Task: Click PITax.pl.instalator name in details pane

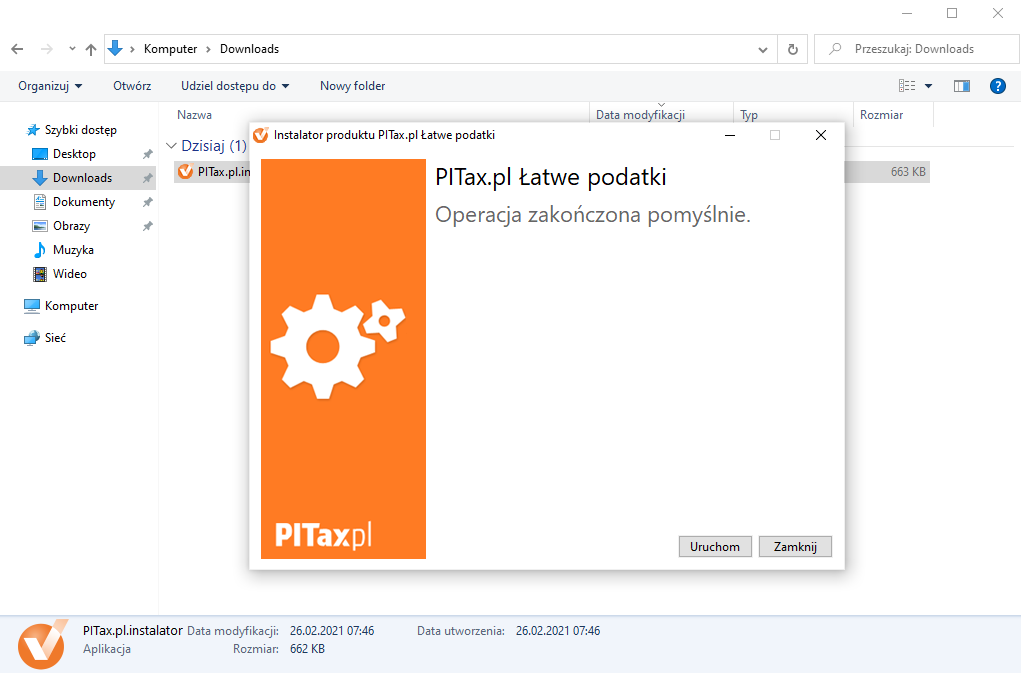Action: pyautogui.click(x=132, y=631)
